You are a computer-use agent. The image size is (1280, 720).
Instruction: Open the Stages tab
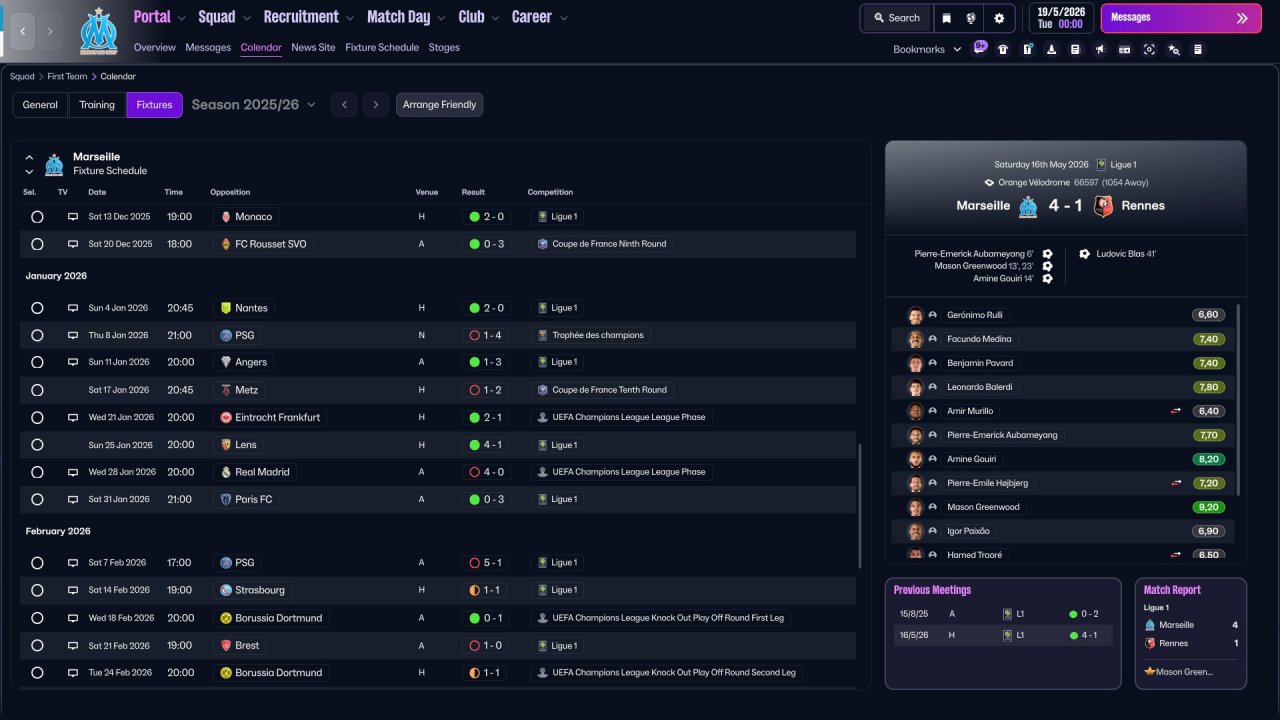pyautogui.click(x=444, y=47)
